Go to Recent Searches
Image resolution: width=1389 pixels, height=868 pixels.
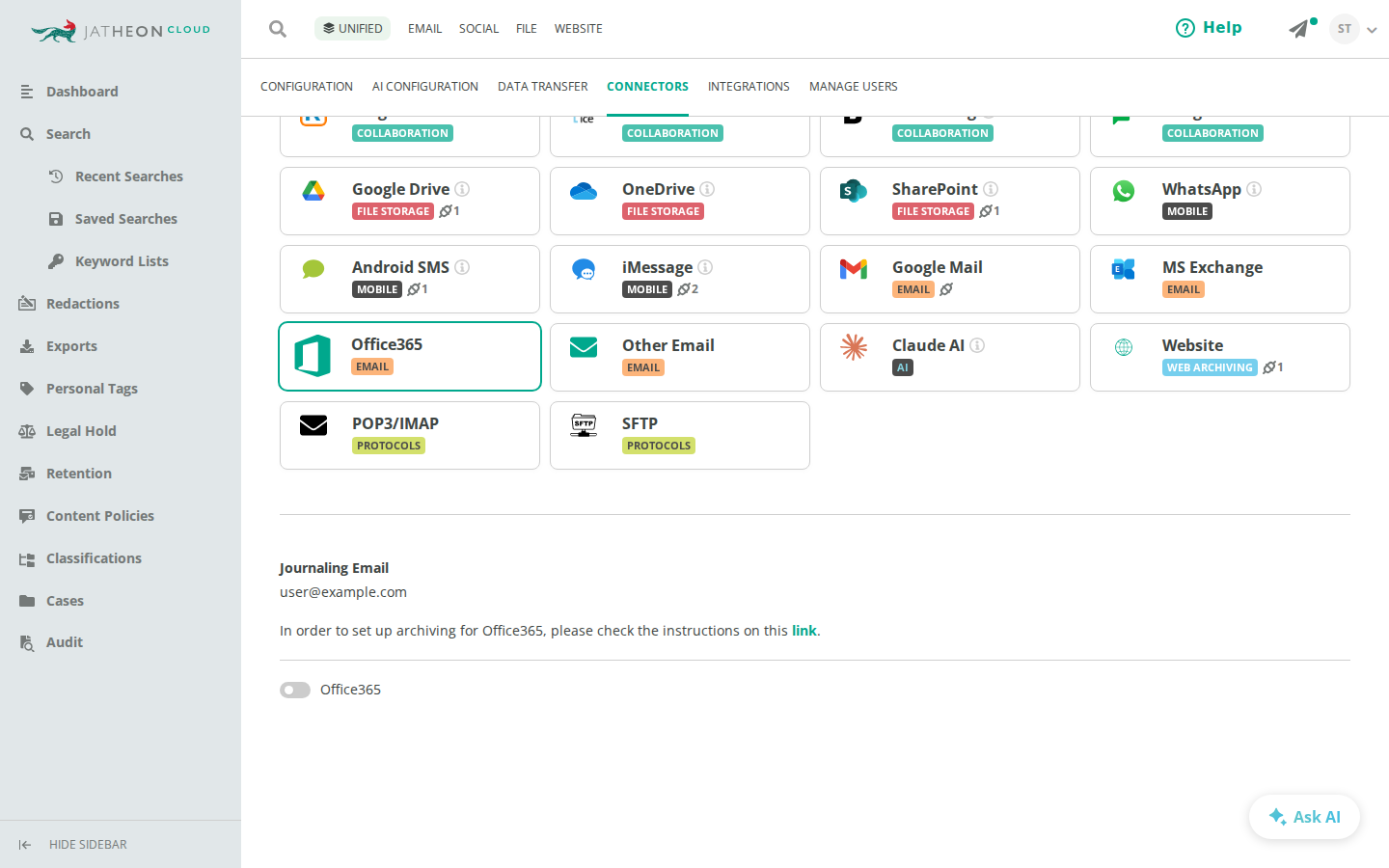point(129,176)
